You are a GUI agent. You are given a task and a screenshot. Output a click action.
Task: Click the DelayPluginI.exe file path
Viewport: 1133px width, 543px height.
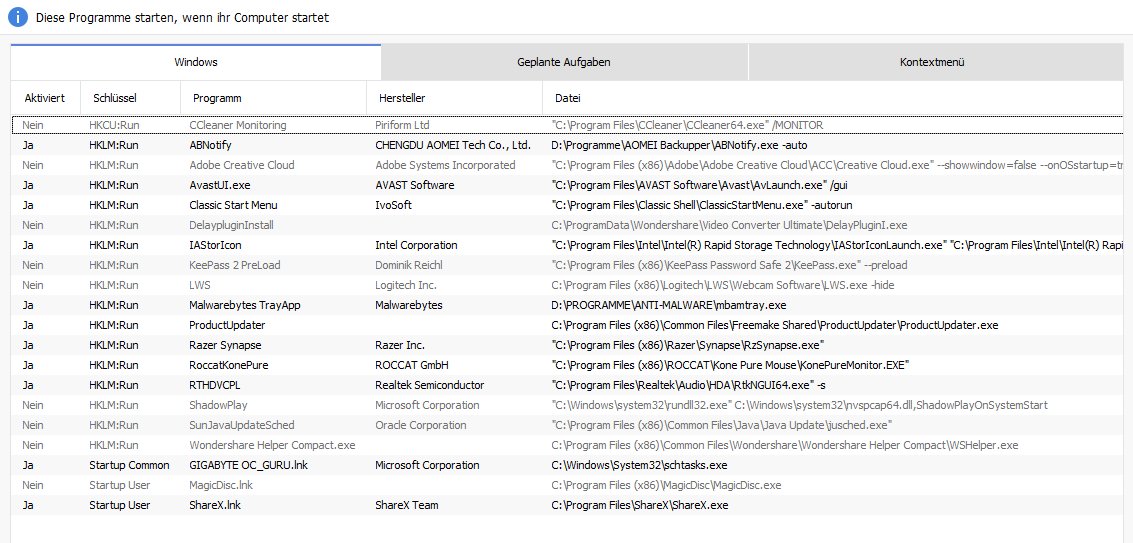(x=728, y=225)
